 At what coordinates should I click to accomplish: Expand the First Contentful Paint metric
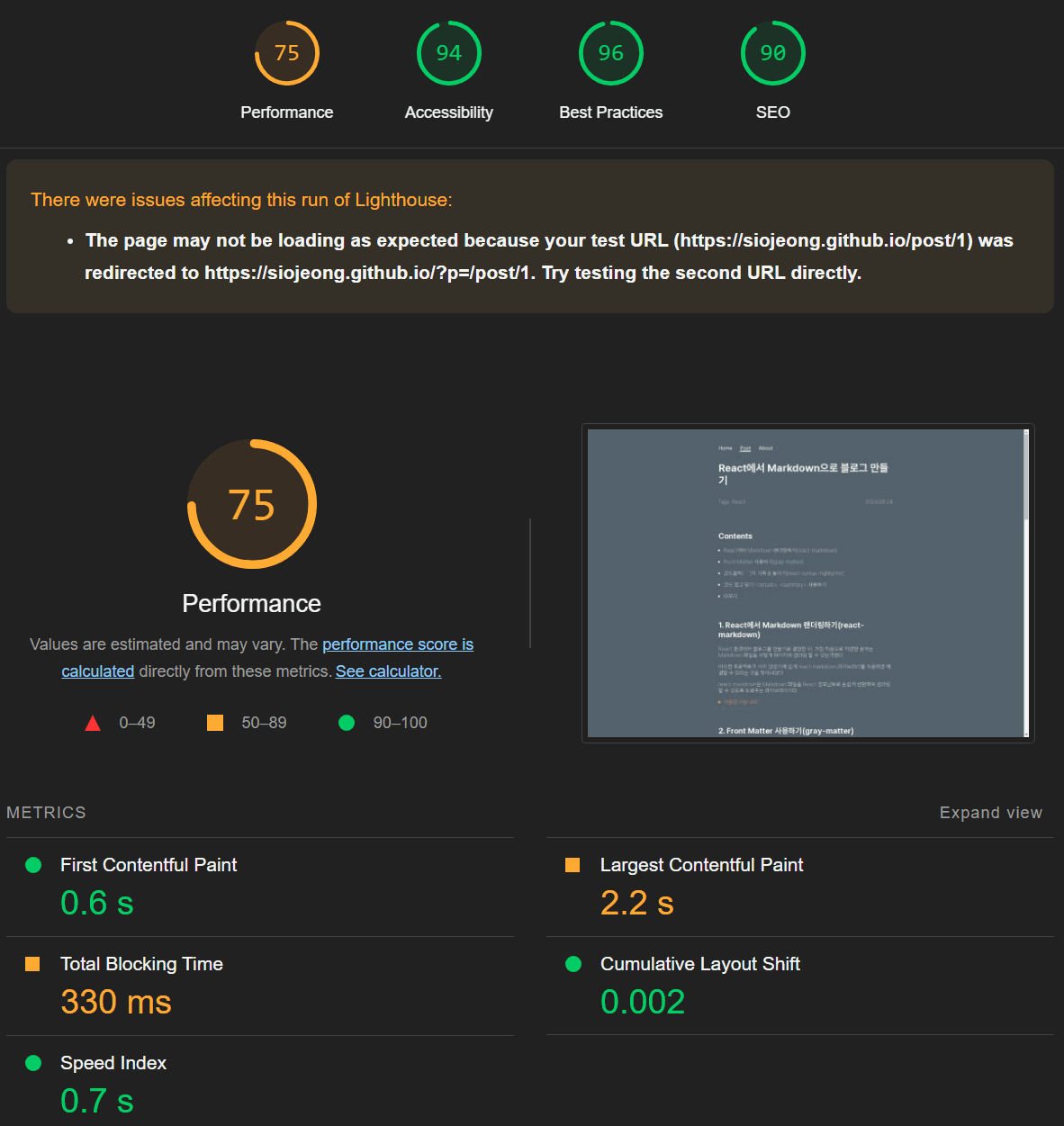pos(149,865)
